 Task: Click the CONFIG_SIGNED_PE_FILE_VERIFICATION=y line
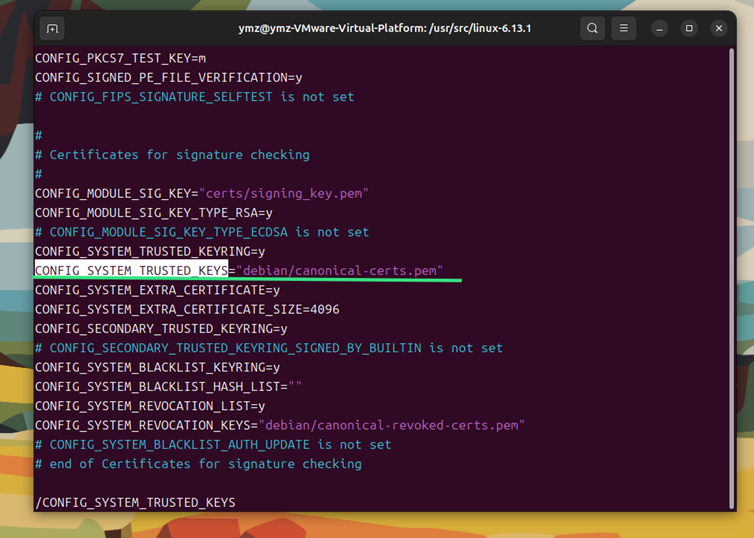168,77
